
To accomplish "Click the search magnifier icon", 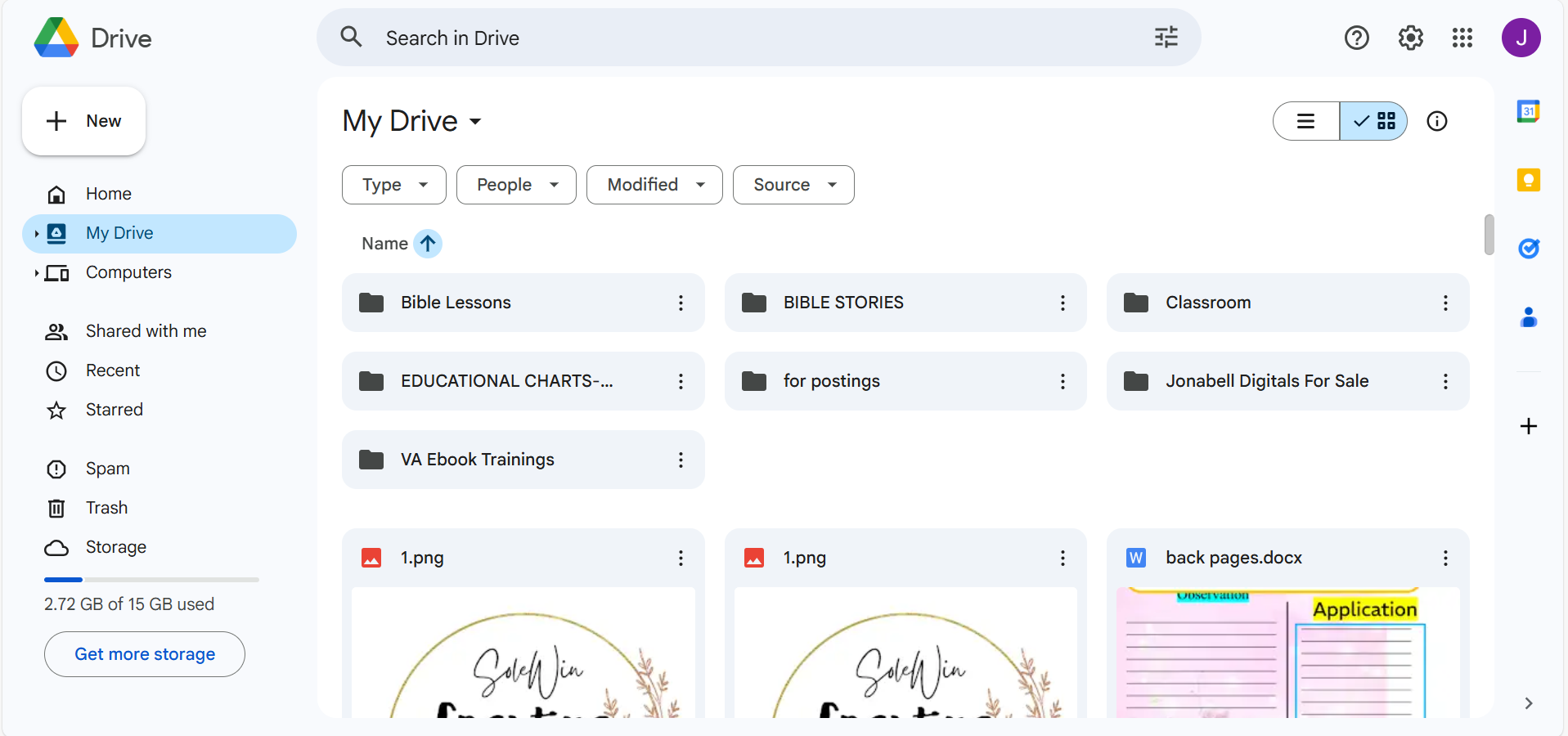I will tap(352, 37).
